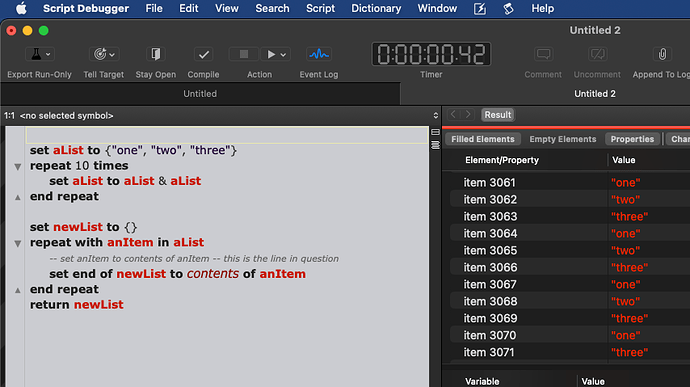Click the Tell Target icon
Screen dimensions: 690x387
pyautogui.click(x=100, y=54)
